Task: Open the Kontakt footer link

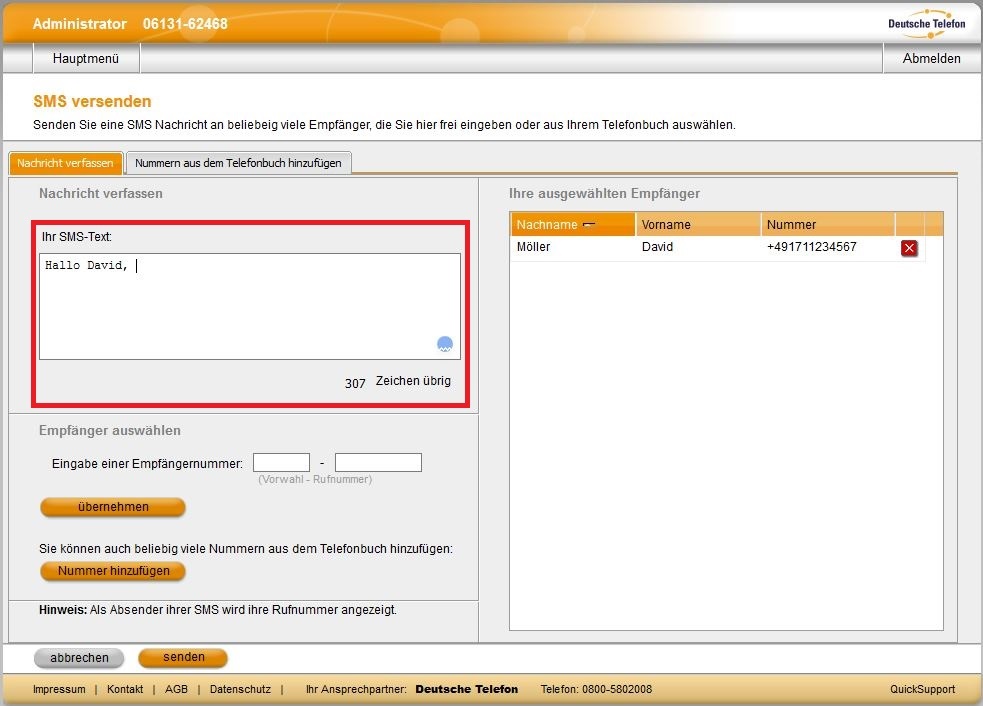Action: [x=125, y=689]
